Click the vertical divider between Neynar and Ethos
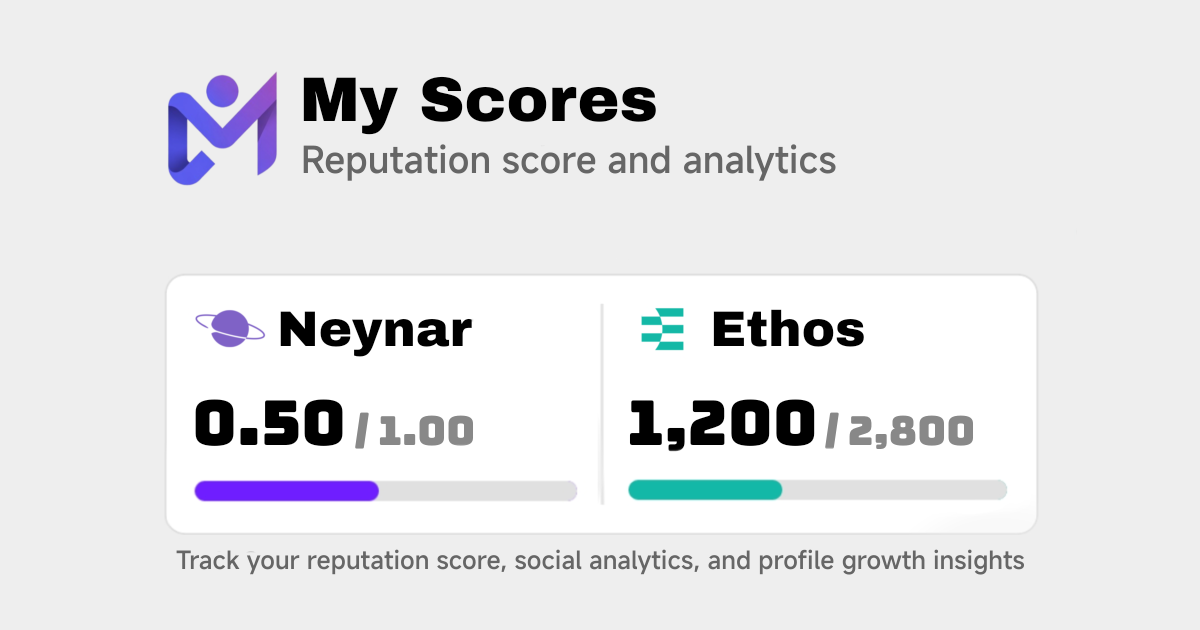 pyautogui.click(x=602, y=404)
